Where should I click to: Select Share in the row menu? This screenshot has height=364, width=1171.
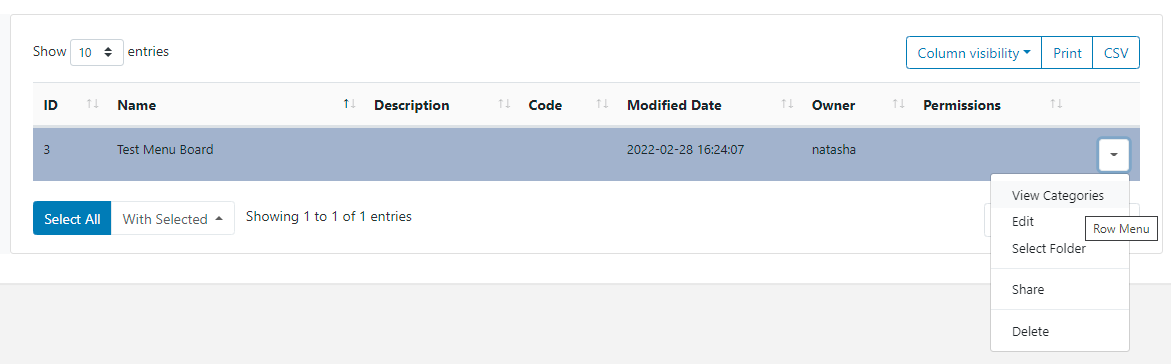tap(1028, 289)
